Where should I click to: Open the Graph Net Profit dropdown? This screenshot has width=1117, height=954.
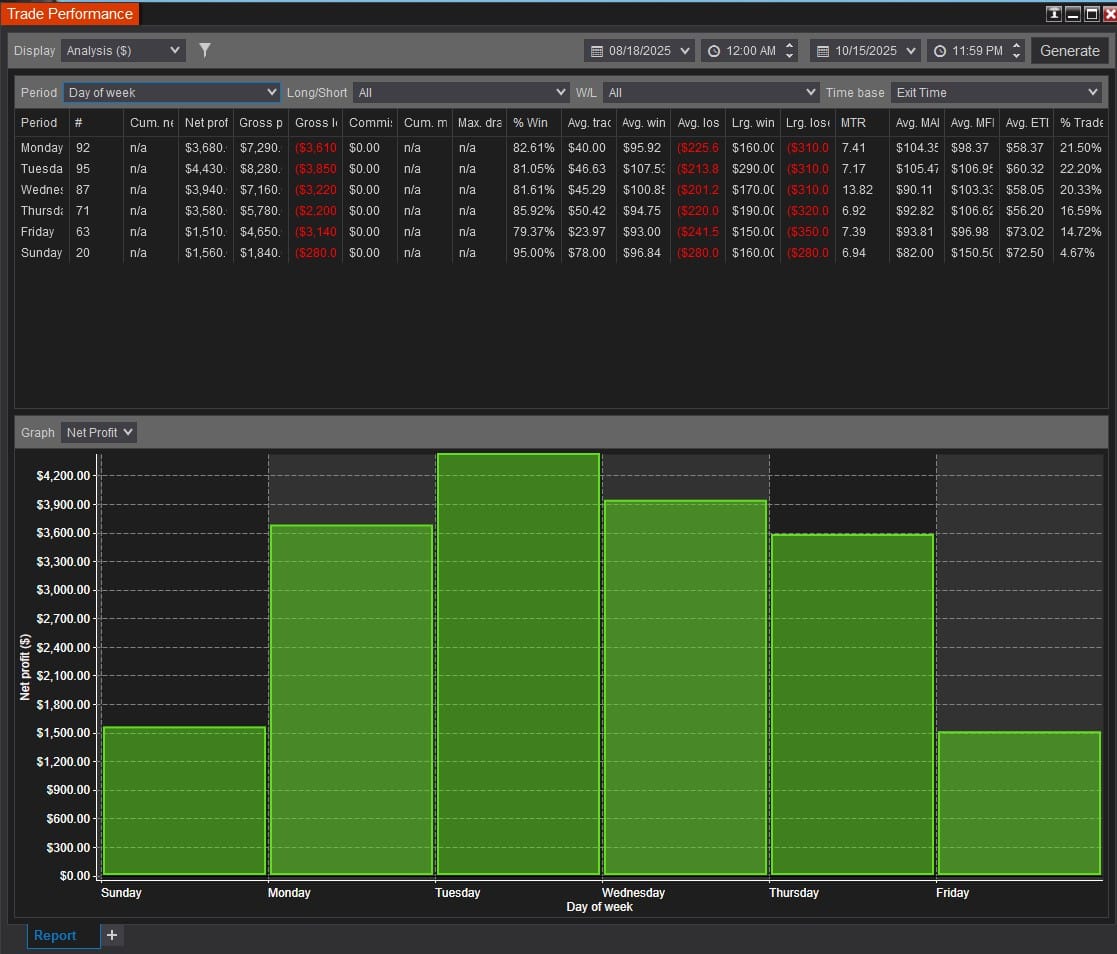98,432
